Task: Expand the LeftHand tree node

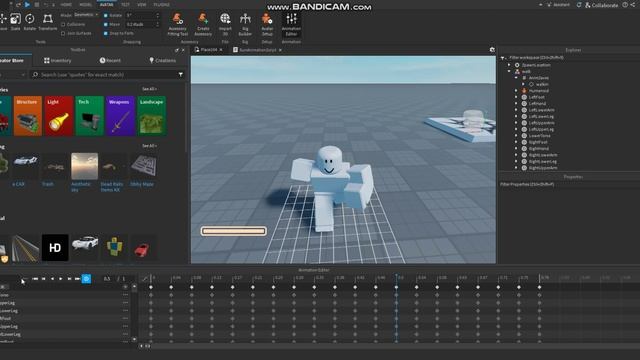Action: click(x=516, y=104)
